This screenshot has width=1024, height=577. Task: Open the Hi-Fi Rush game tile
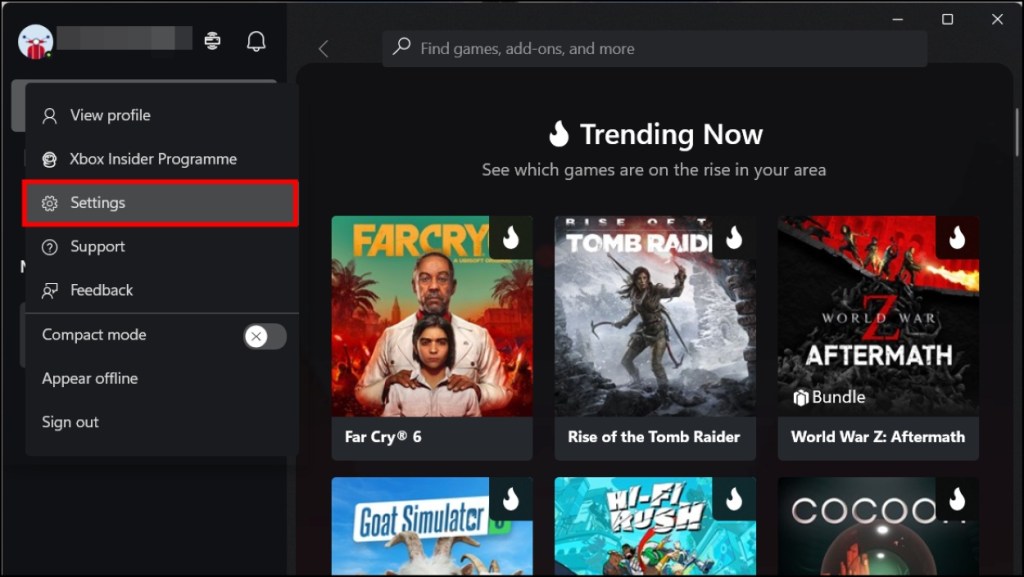(655, 526)
